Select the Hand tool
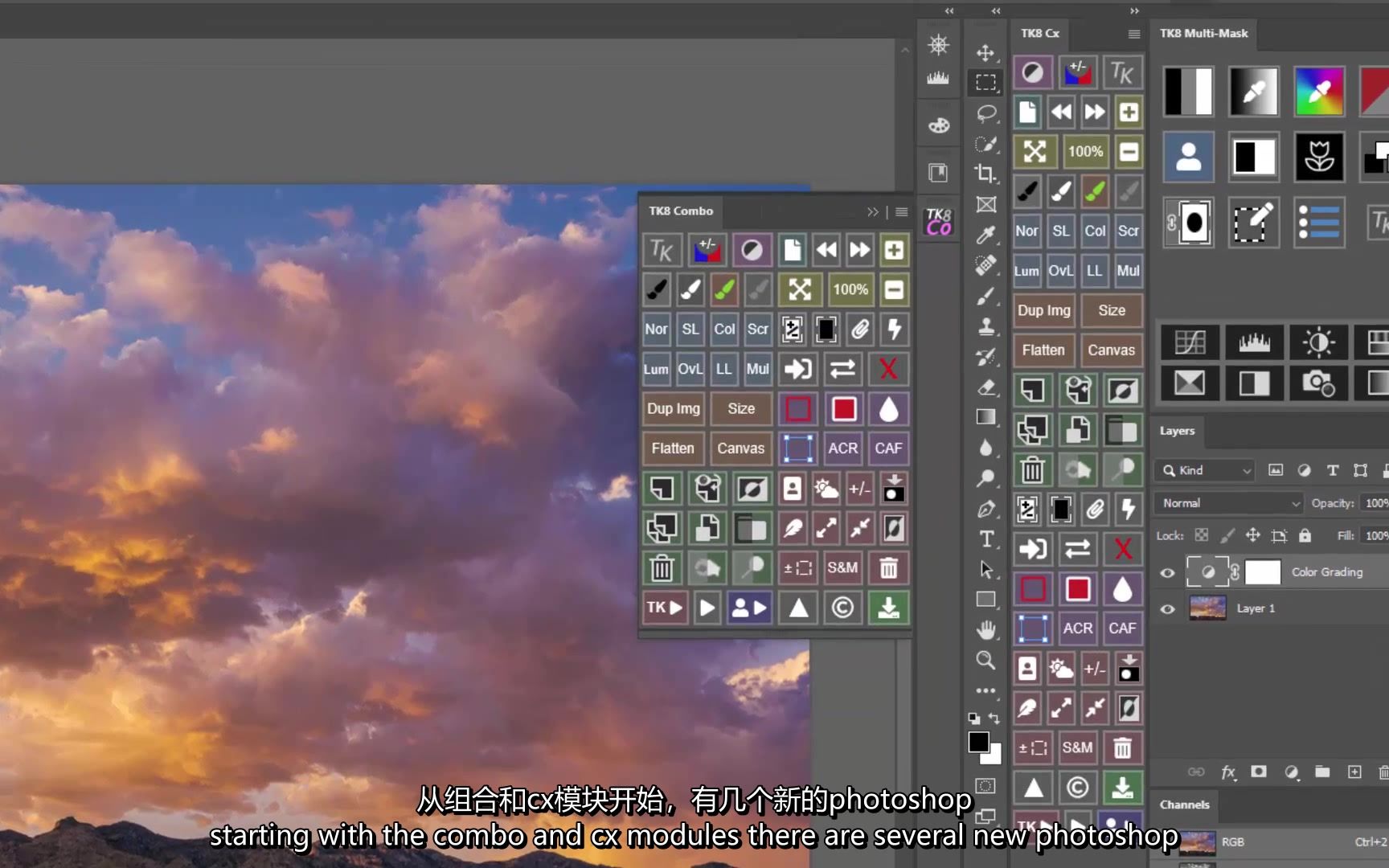This screenshot has height=868, width=1389. tap(985, 630)
